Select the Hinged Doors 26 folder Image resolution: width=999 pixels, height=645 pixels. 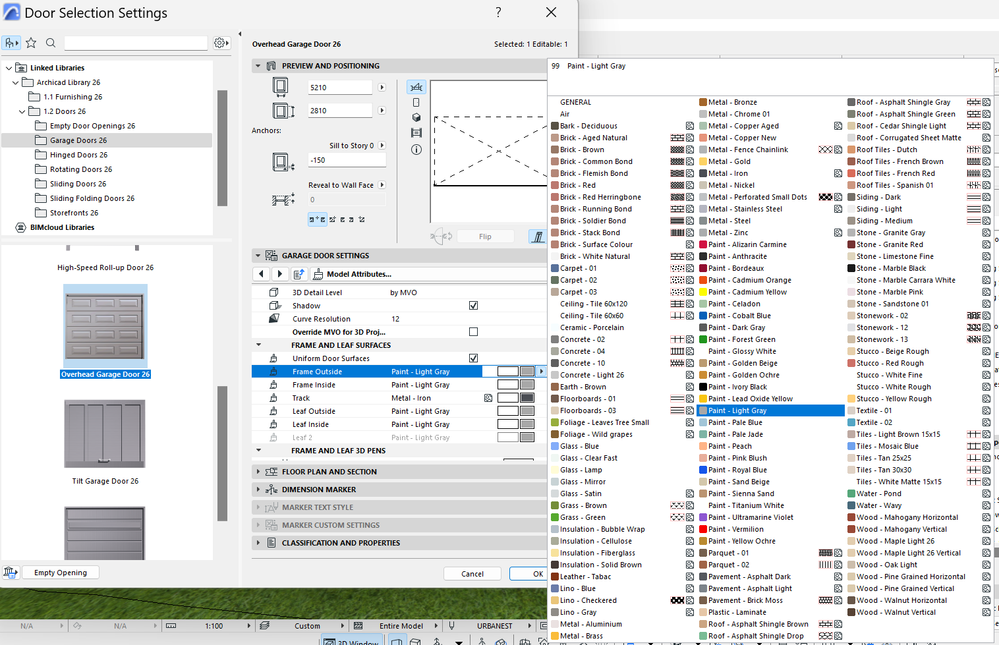[78, 155]
